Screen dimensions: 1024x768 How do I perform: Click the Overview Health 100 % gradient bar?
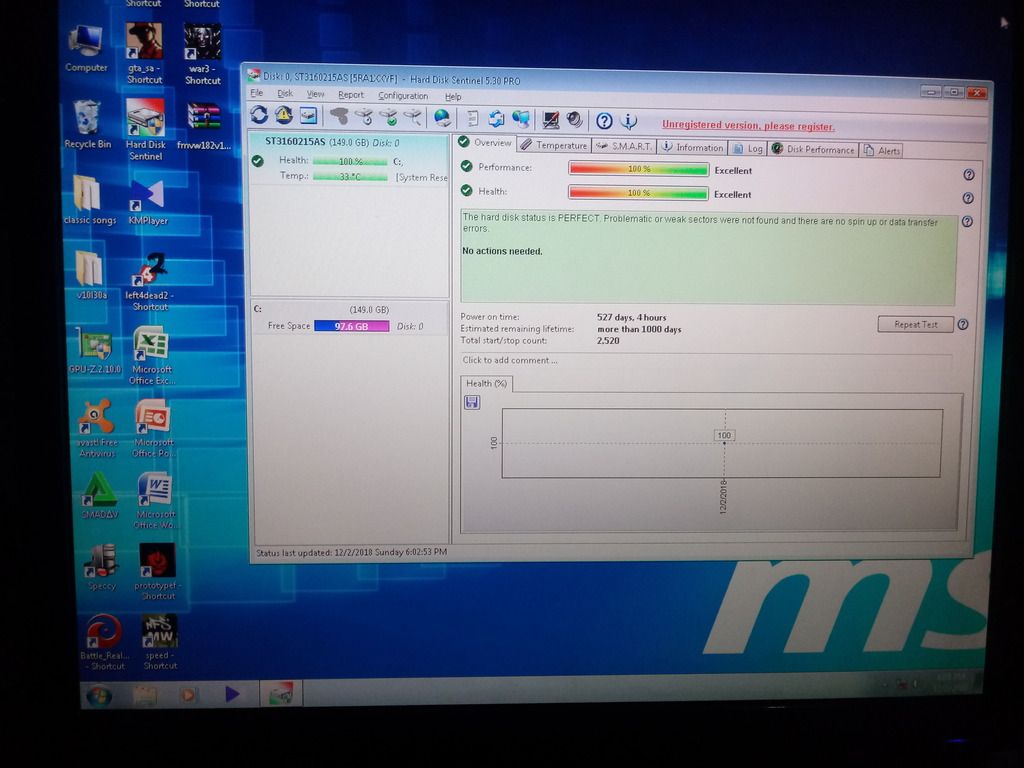coord(637,193)
